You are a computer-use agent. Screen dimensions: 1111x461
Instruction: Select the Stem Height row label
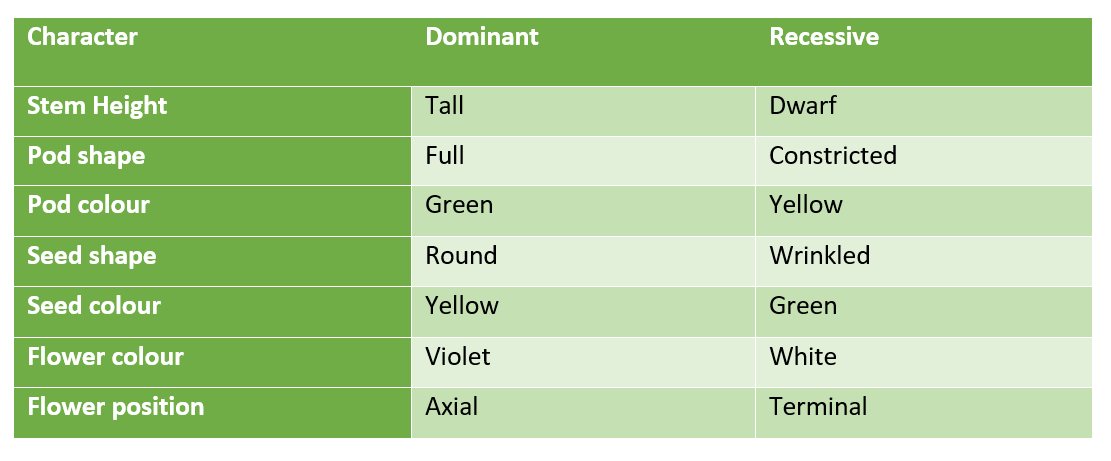(x=97, y=106)
